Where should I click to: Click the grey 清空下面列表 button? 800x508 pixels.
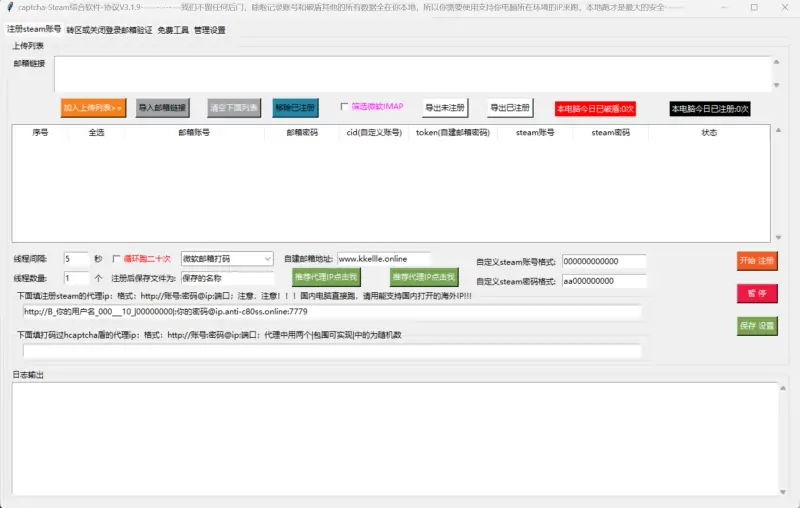point(233,107)
